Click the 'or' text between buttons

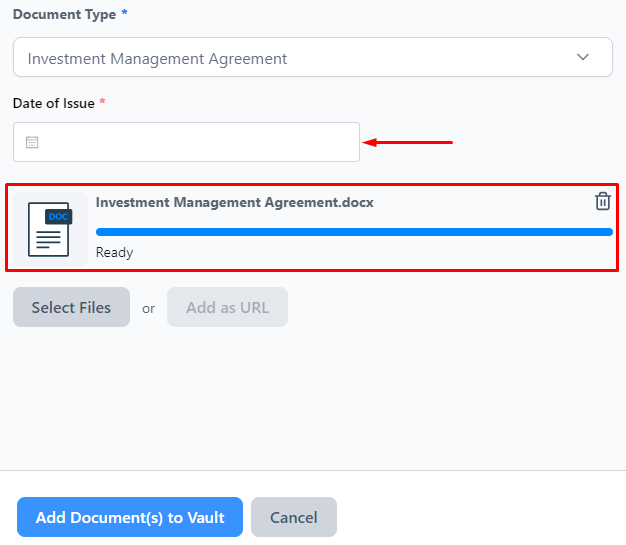tap(149, 309)
